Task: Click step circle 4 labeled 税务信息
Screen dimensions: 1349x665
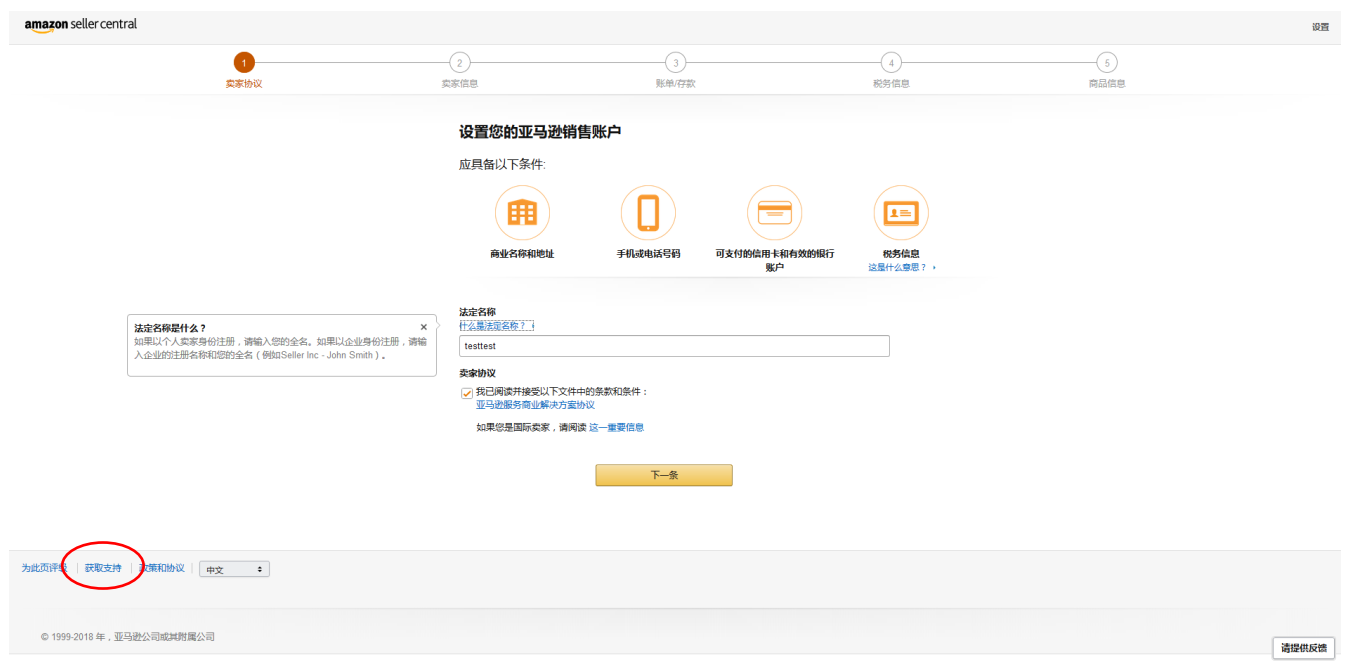Action: click(891, 62)
